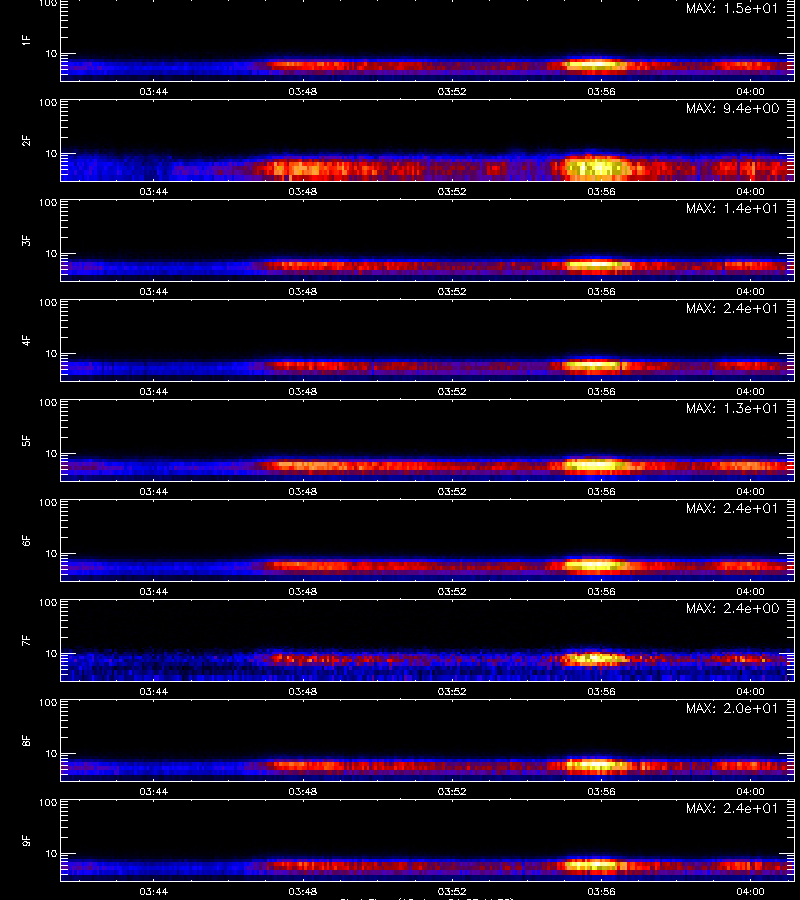Click the bright burst near 03:56 in panel 1F
Image resolution: width=800 pixels, height=900 pixels.
coord(595,65)
